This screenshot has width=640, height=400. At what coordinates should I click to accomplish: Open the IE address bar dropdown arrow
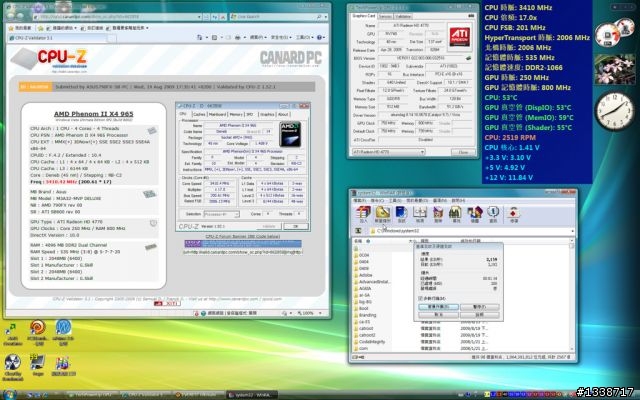point(199,17)
